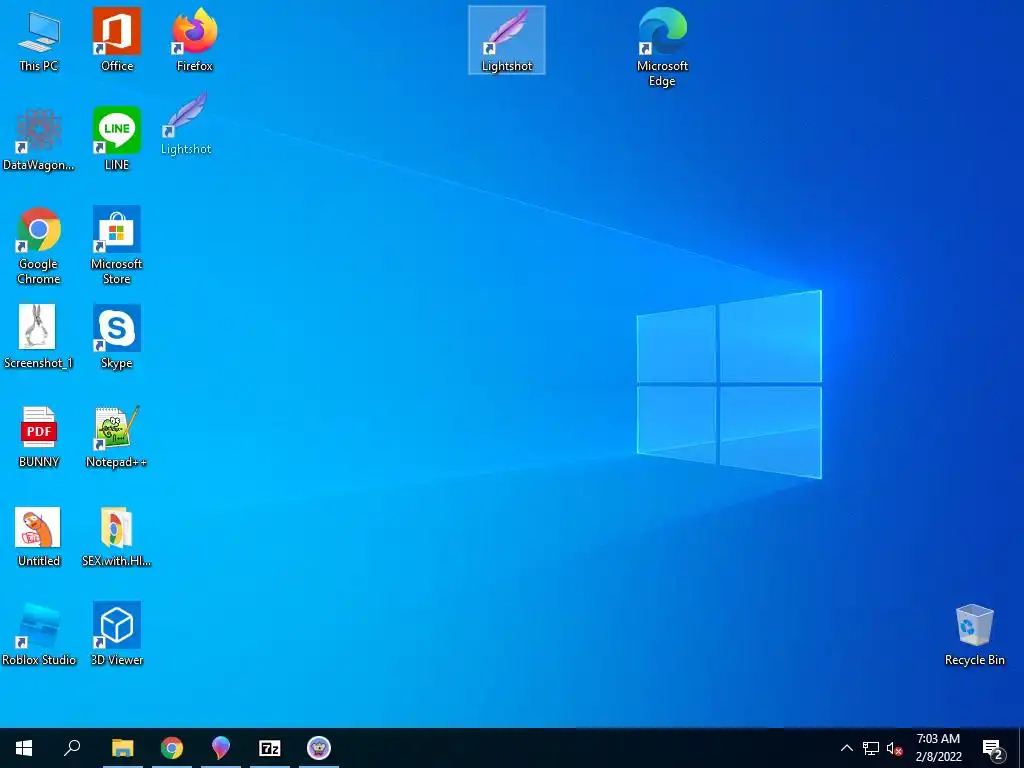Select the Recycle Bin icon
The image size is (1024, 768).
tap(974, 635)
